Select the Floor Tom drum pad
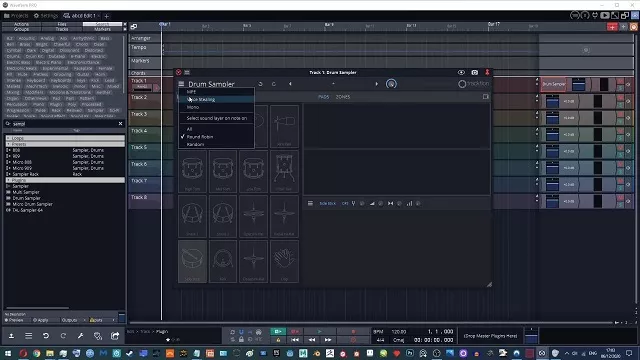This screenshot has width=640, height=360. tap(284, 171)
